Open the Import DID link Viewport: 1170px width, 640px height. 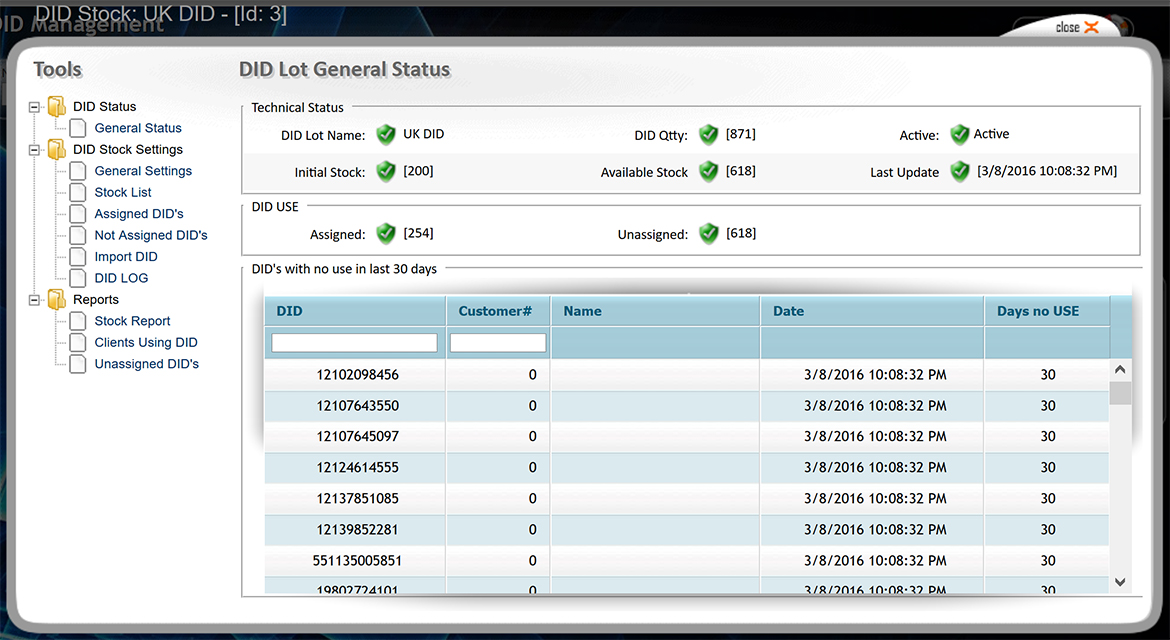tap(126, 257)
